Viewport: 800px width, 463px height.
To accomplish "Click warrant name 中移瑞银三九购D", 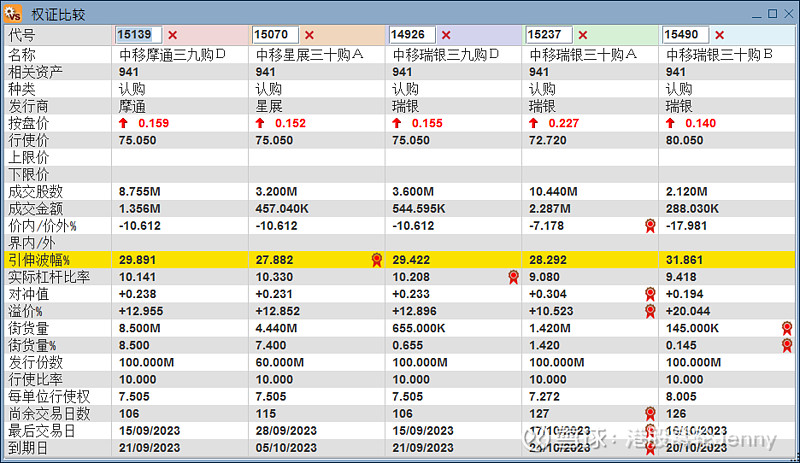I will tap(446, 55).
